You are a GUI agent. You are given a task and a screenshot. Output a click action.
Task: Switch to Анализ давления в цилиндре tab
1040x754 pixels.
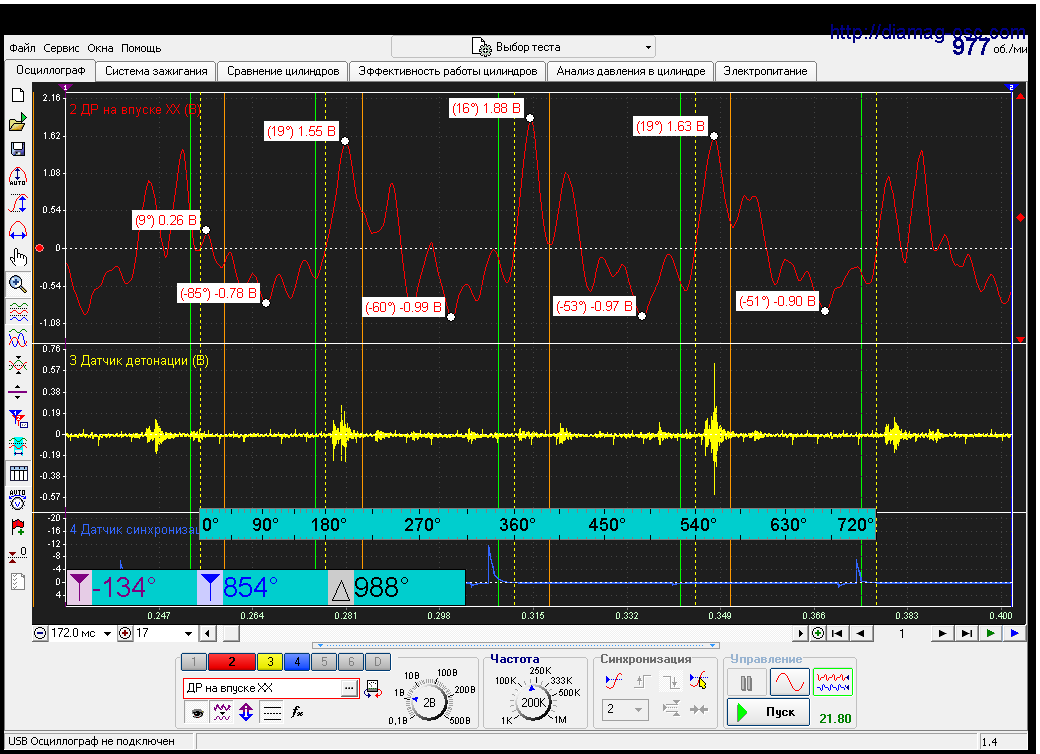pos(631,71)
